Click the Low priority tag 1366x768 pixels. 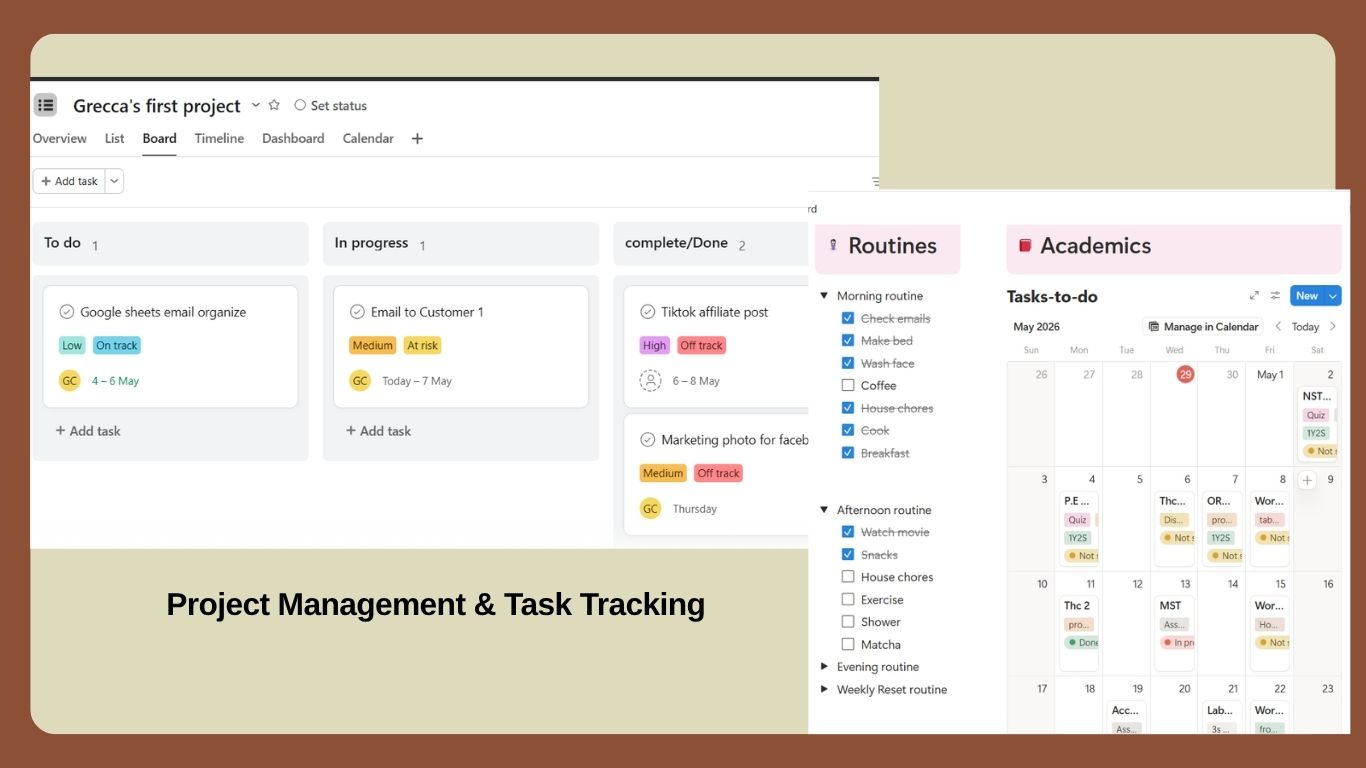(x=72, y=345)
